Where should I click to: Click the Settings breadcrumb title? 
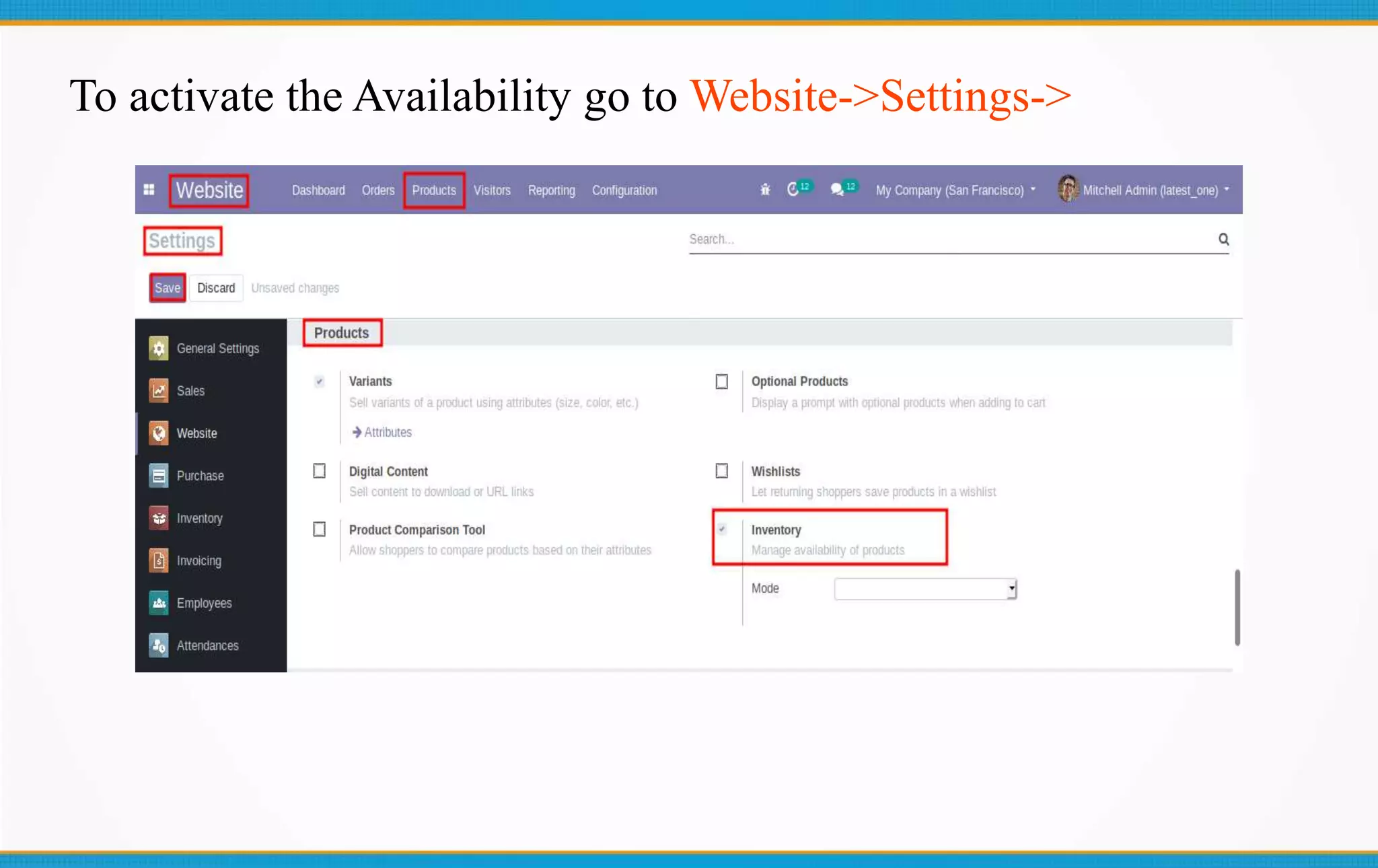coord(182,240)
